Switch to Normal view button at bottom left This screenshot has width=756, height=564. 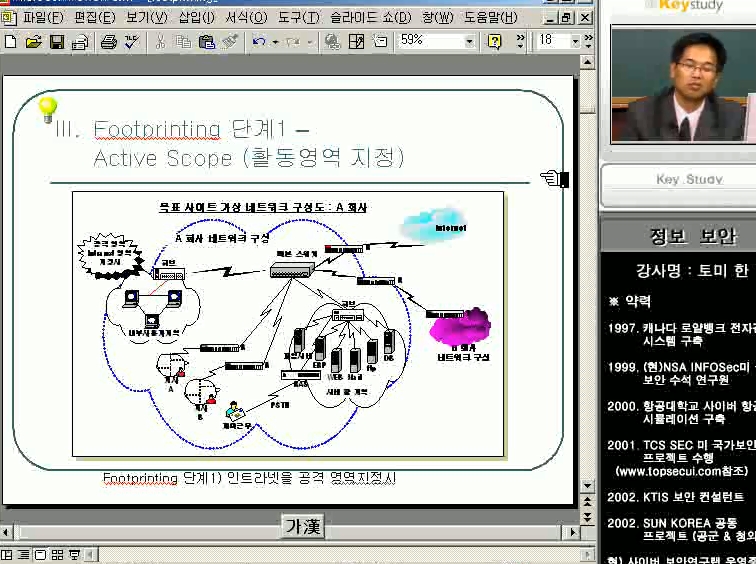8,555
